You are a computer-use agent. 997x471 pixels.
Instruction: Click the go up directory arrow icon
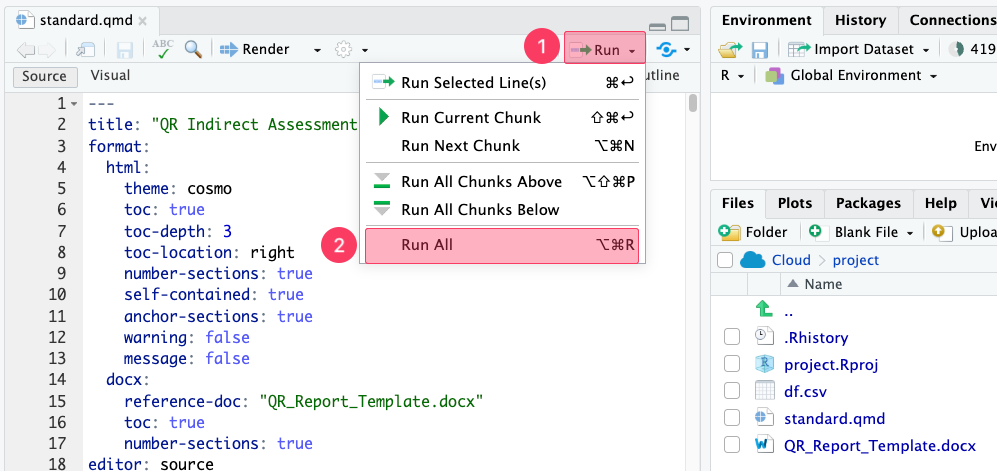coord(763,309)
